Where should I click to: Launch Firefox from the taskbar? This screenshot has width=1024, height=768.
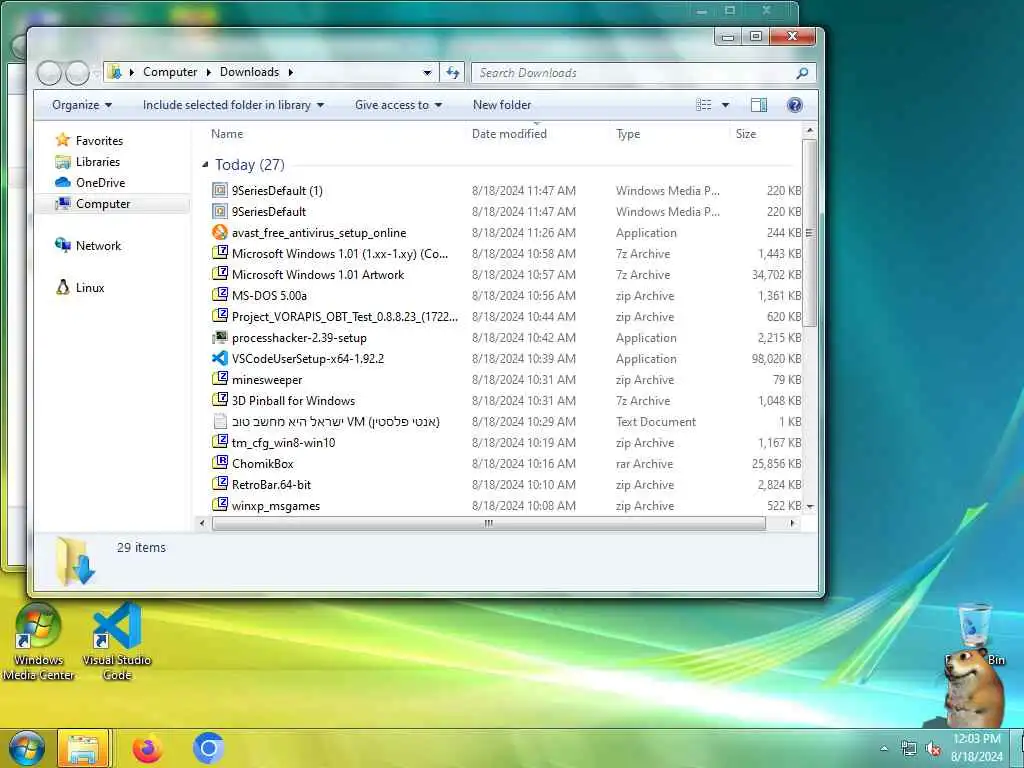148,748
